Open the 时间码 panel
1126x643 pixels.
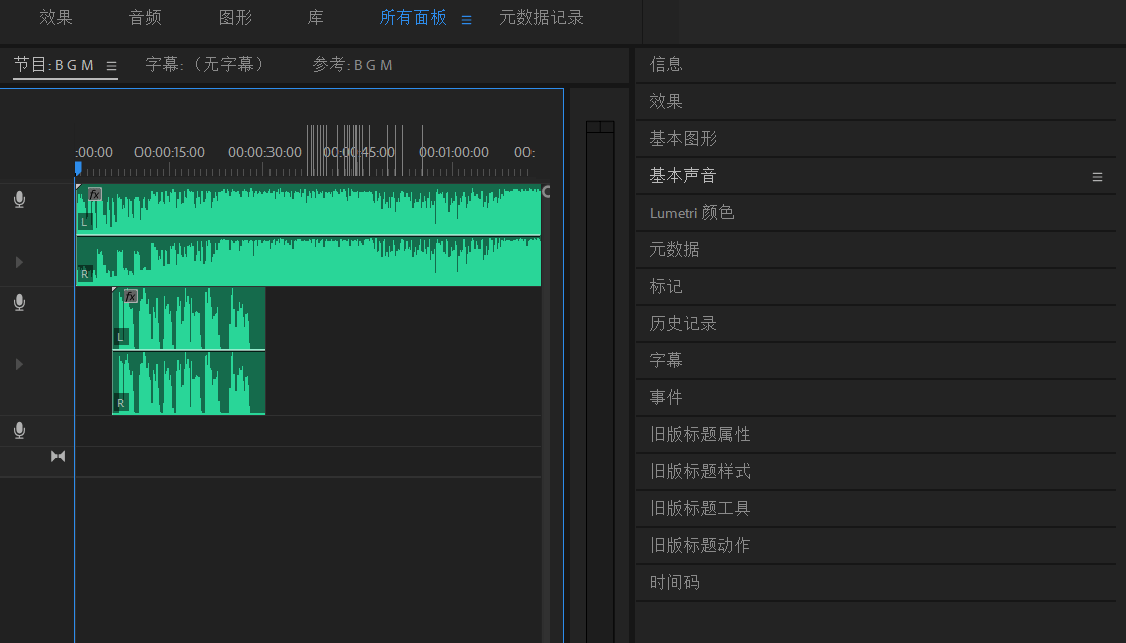[876, 582]
